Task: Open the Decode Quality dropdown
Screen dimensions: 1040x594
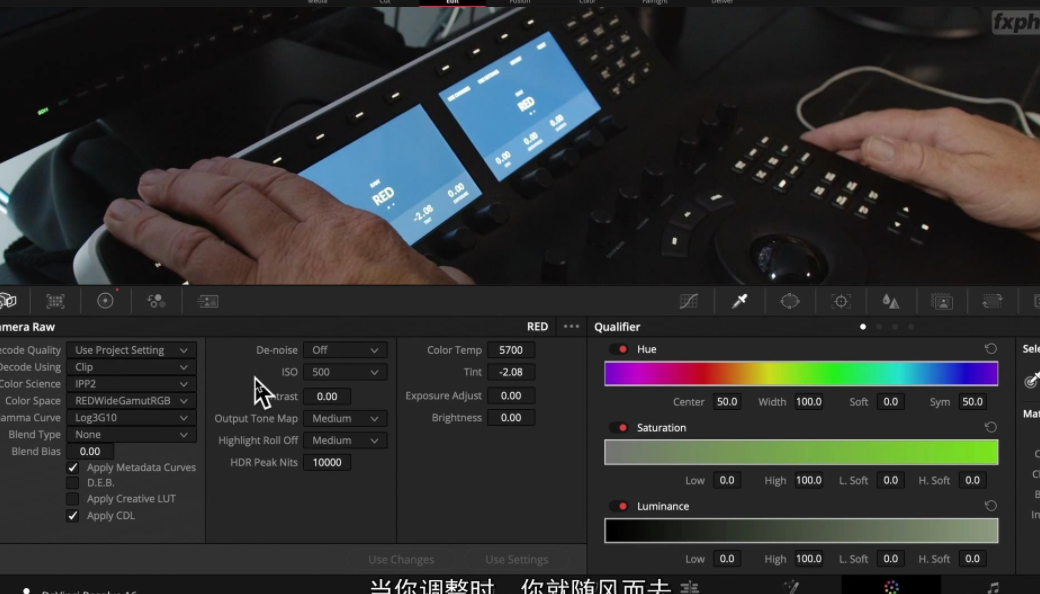Action: pyautogui.click(x=131, y=350)
